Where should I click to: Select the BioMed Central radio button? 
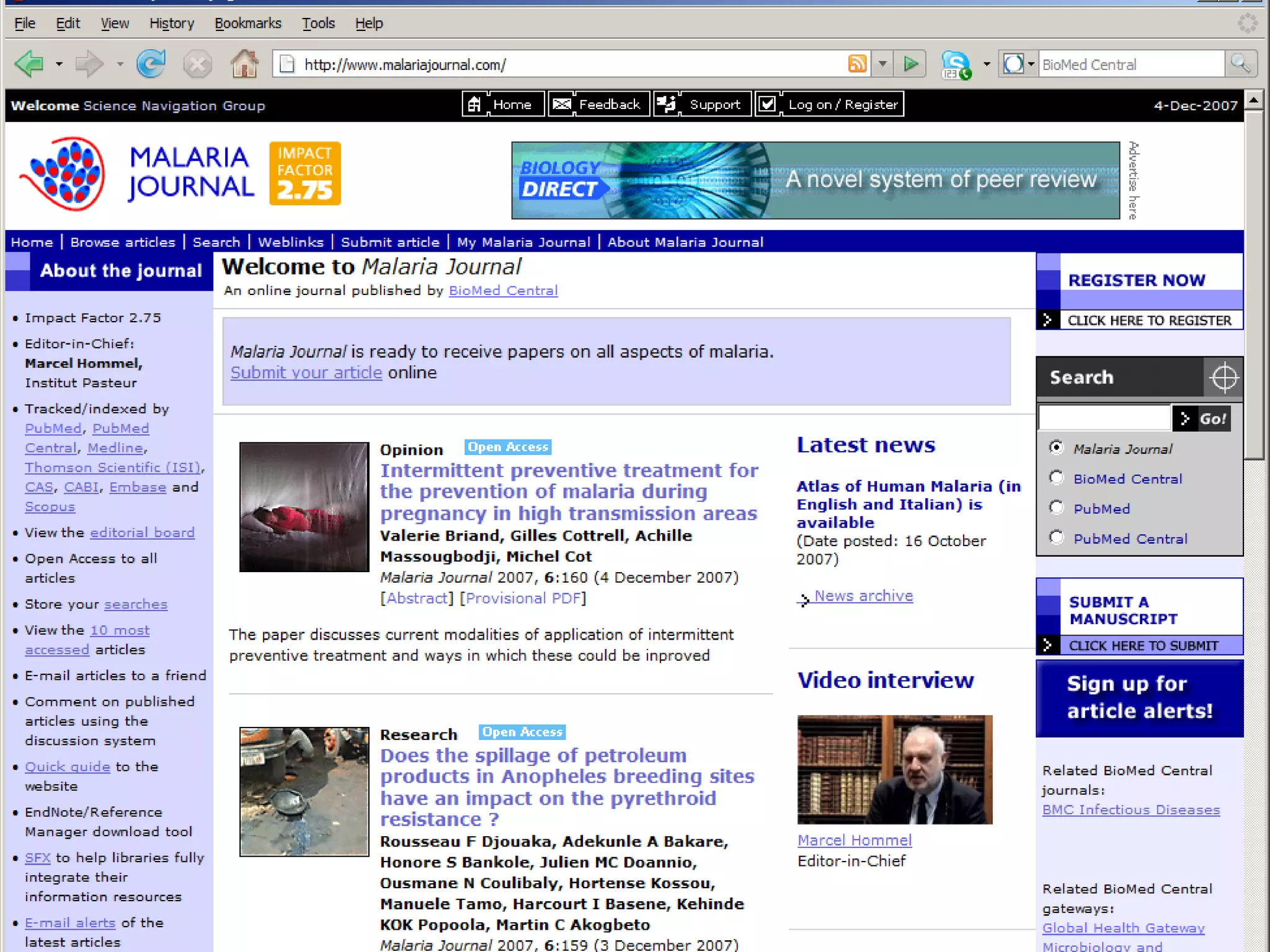click(1057, 477)
